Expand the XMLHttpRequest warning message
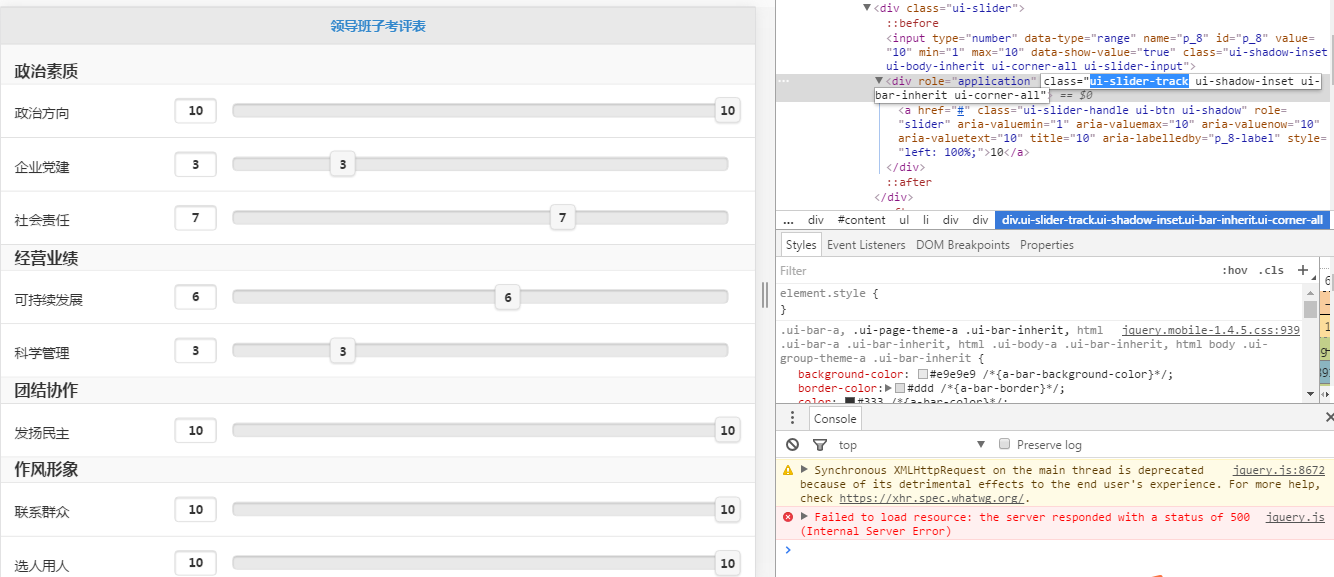This screenshot has width=1334, height=577. point(804,469)
